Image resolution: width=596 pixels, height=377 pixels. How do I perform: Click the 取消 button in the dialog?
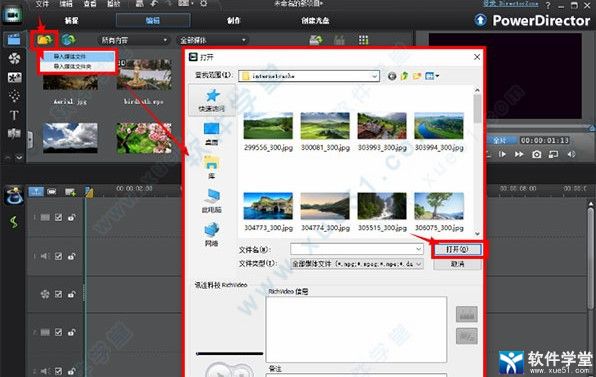click(x=457, y=264)
